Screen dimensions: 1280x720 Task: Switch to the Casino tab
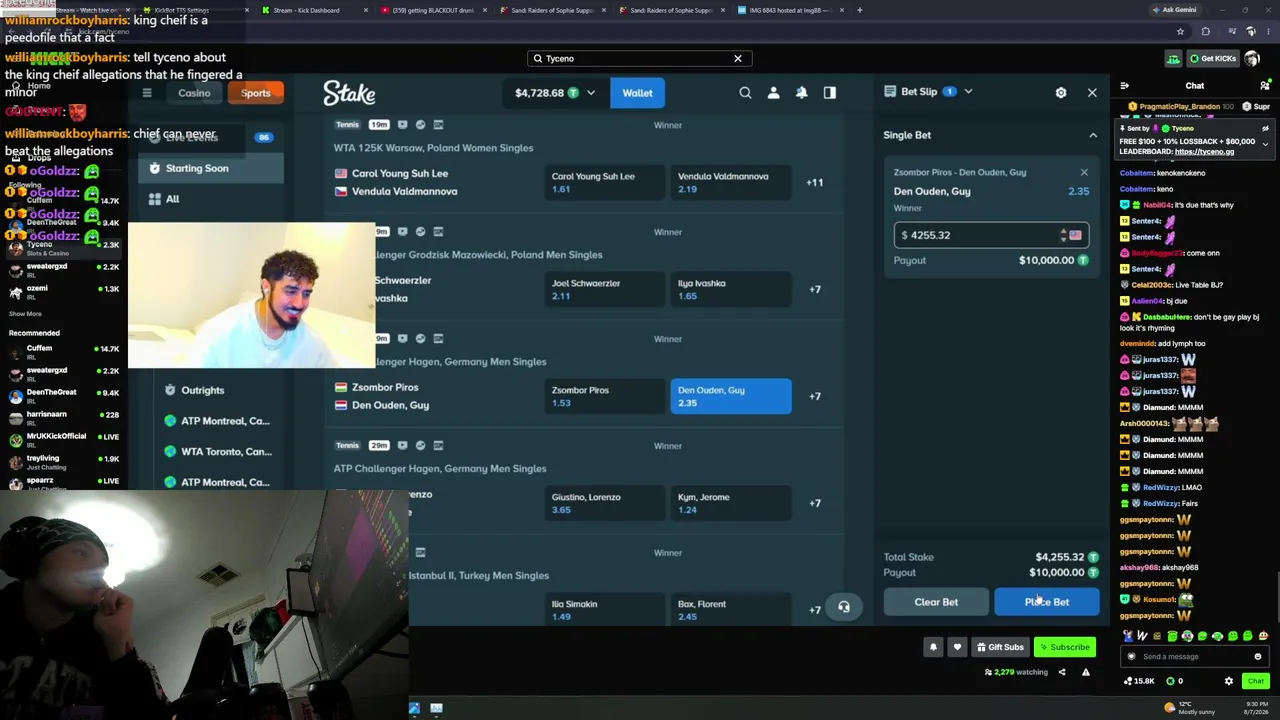pyautogui.click(x=194, y=93)
